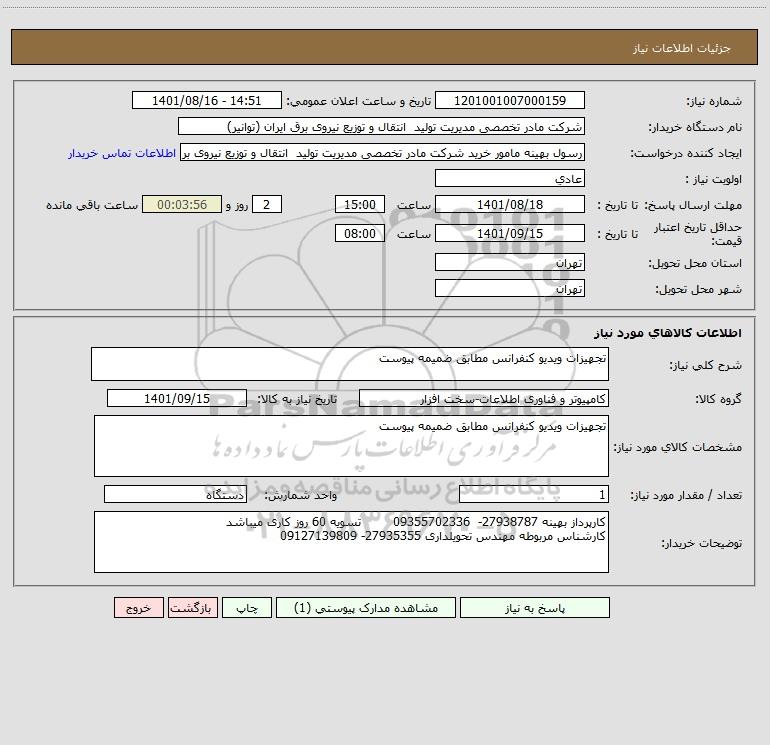The width and height of the screenshot is (770, 745).
Task: Click the شهر محل تحویل label
Action: [699, 290]
